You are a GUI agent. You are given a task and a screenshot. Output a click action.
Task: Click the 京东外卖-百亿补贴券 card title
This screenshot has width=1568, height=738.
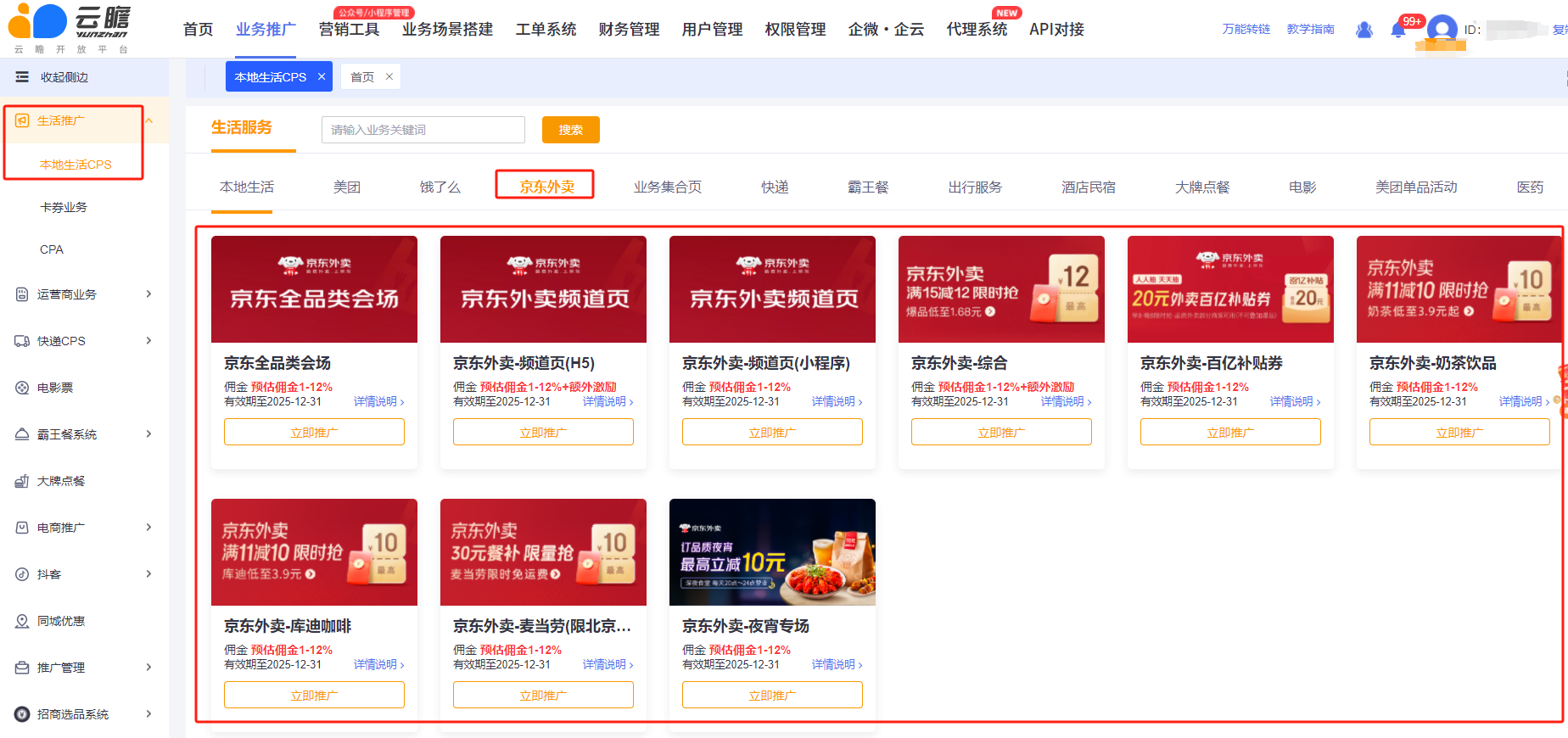click(1212, 363)
